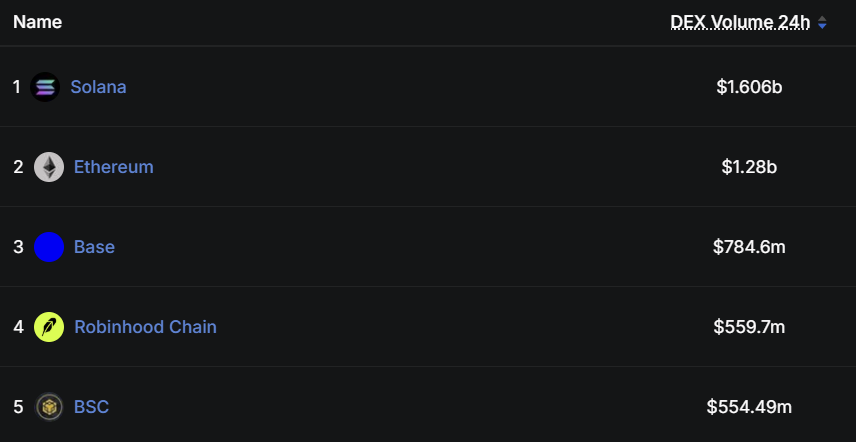Click the Ethereum diamond logo icon
856x442 pixels.
(49, 167)
